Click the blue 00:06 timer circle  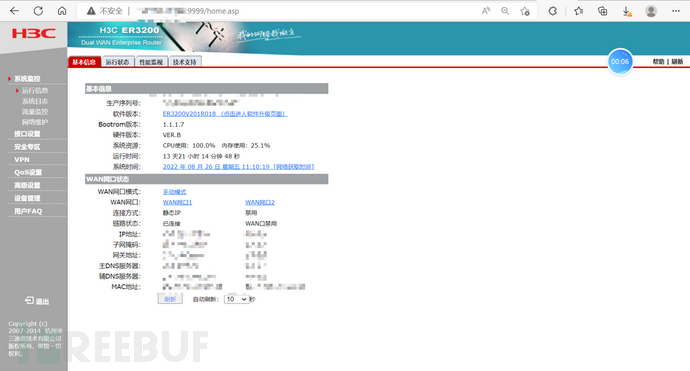(x=620, y=62)
